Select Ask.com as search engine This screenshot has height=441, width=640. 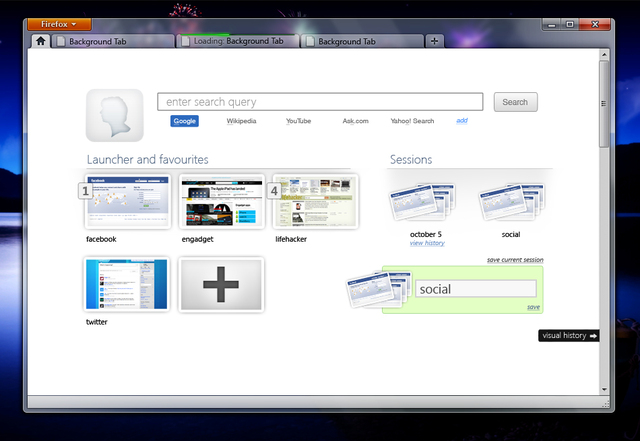click(x=355, y=121)
